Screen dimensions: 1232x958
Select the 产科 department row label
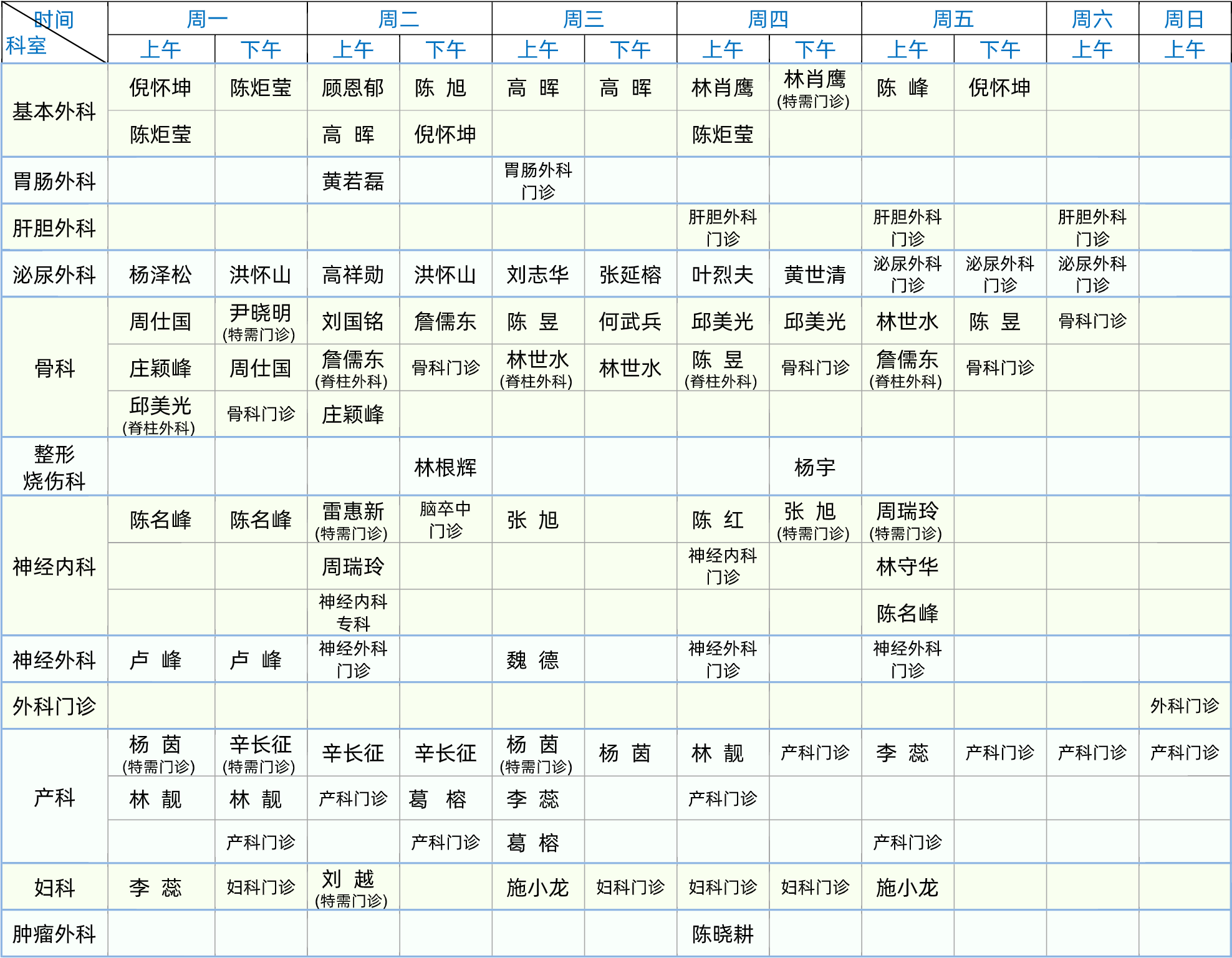coord(54,797)
